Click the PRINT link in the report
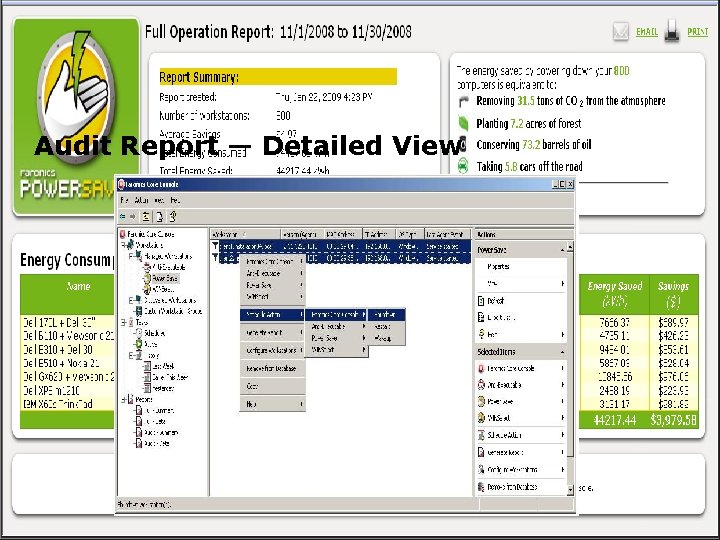The height and width of the screenshot is (540, 720). pyautogui.click(x=698, y=32)
